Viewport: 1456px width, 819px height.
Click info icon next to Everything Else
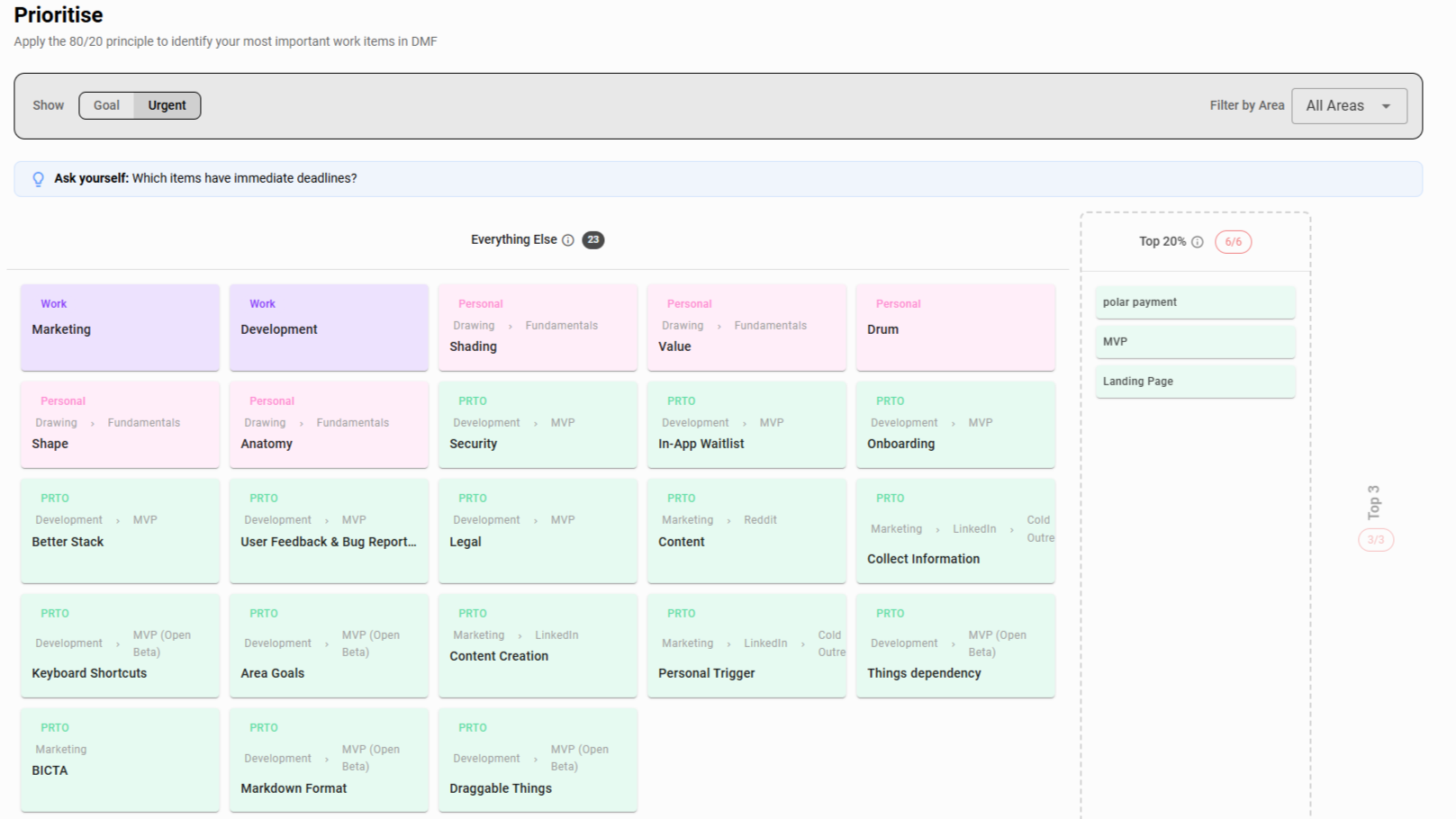(568, 240)
